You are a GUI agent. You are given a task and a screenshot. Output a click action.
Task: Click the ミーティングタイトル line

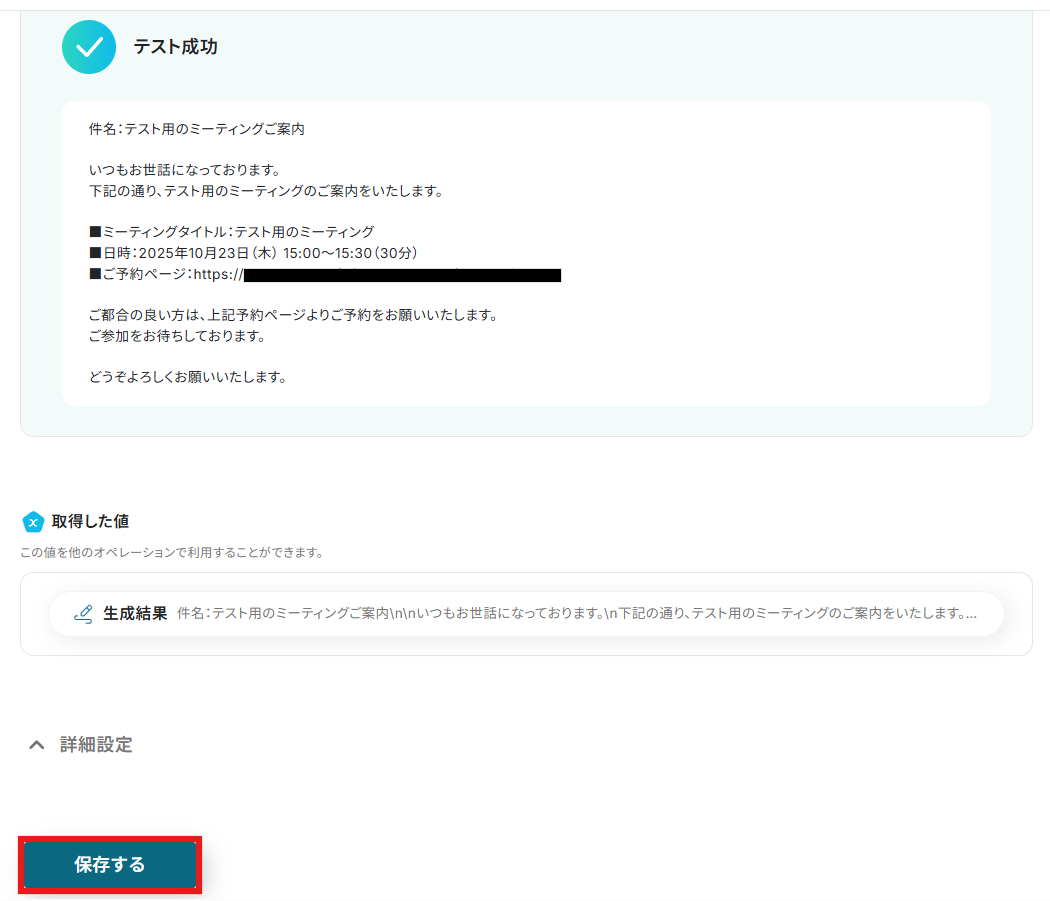(x=232, y=232)
